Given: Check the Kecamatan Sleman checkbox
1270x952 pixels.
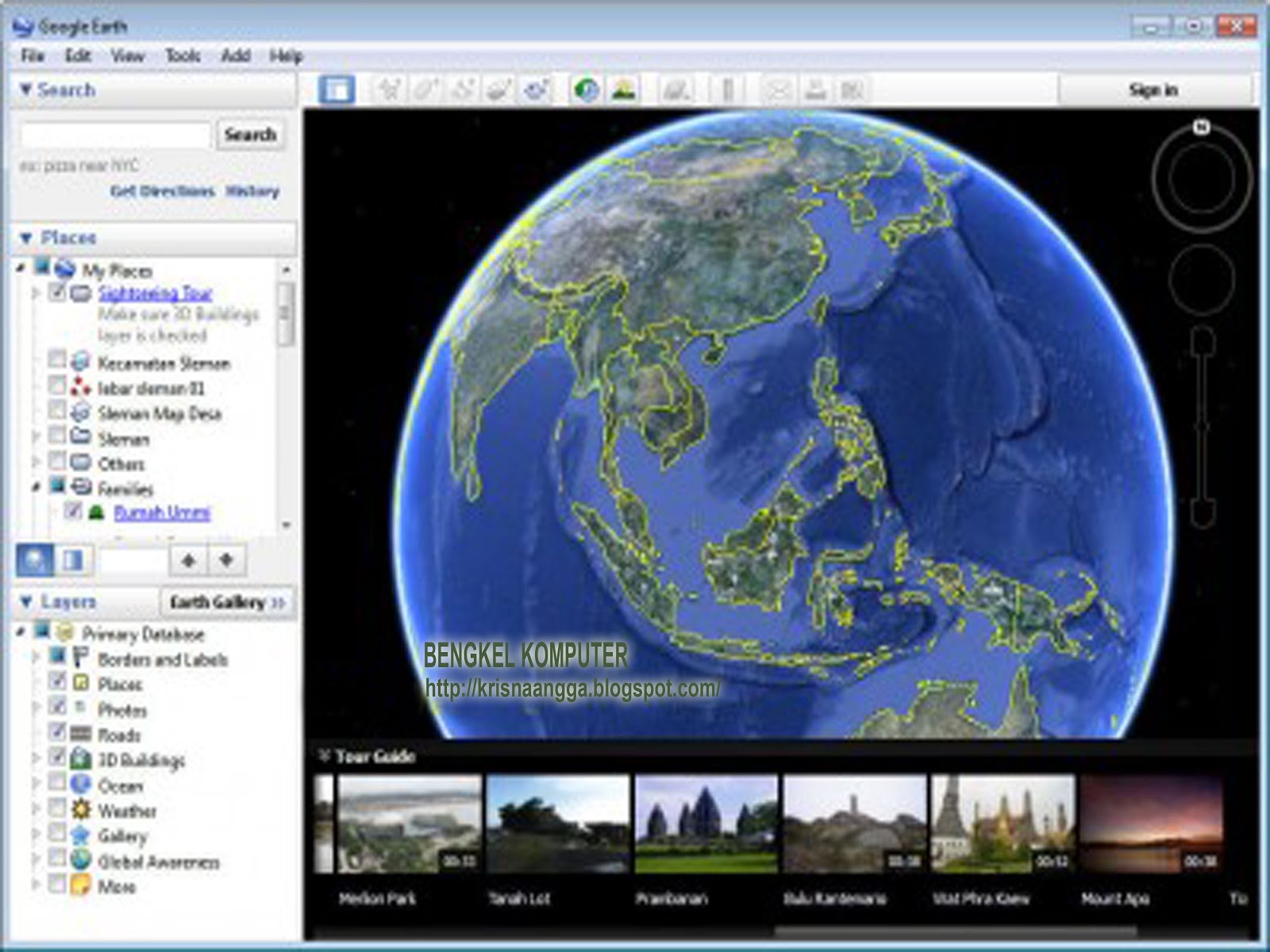Looking at the screenshot, I should coord(56,360).
